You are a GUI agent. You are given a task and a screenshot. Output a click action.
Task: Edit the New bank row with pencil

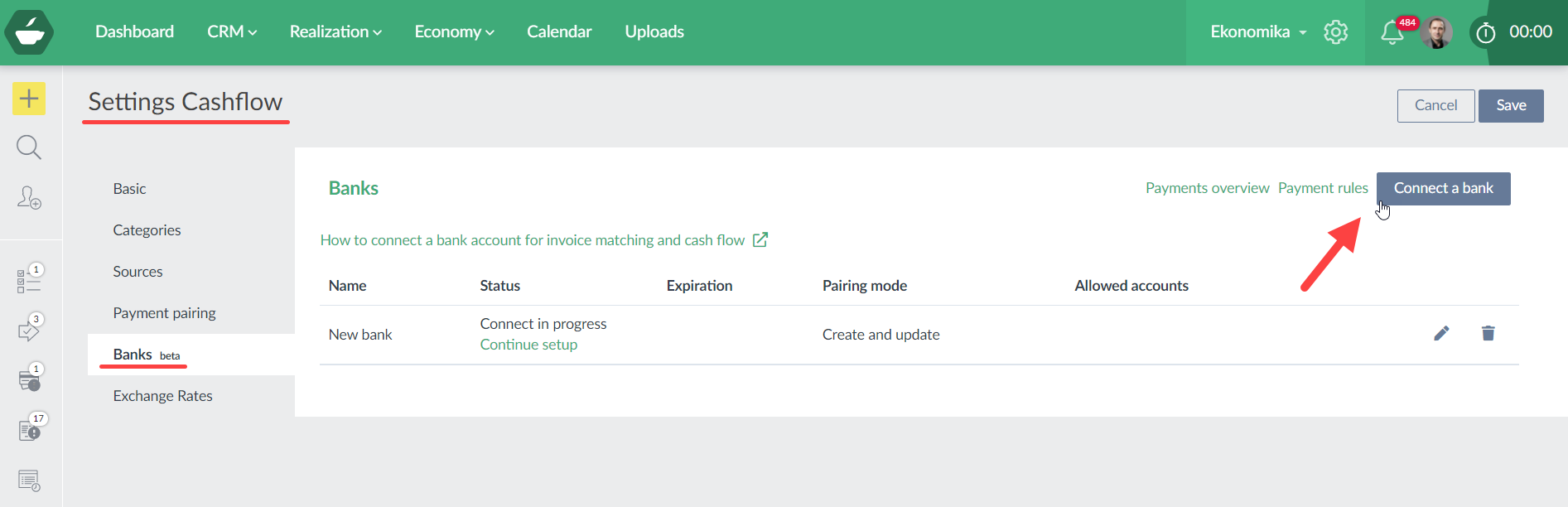point(1441,333)
